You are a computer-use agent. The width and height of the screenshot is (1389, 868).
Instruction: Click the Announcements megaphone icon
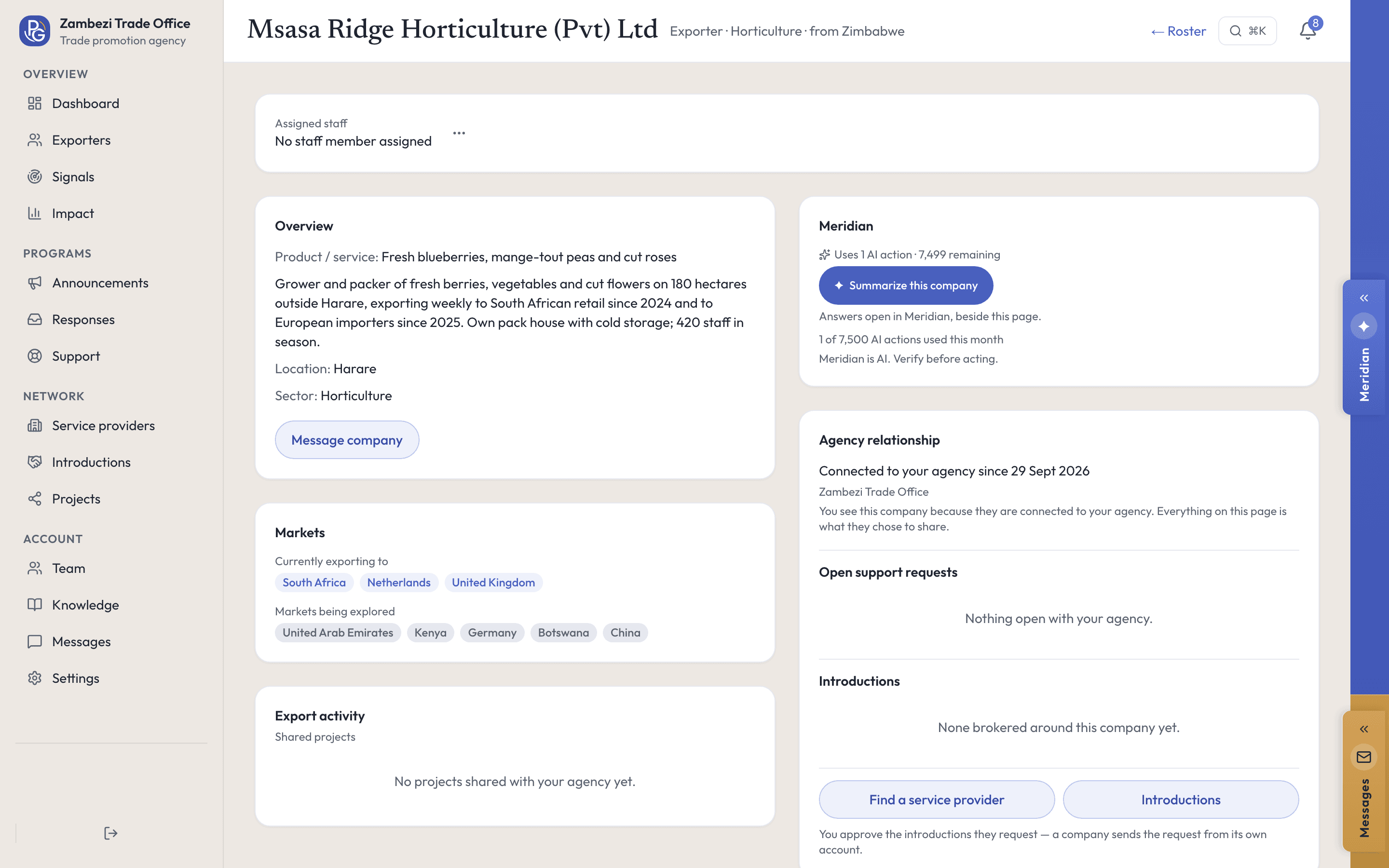click(34, 283)
